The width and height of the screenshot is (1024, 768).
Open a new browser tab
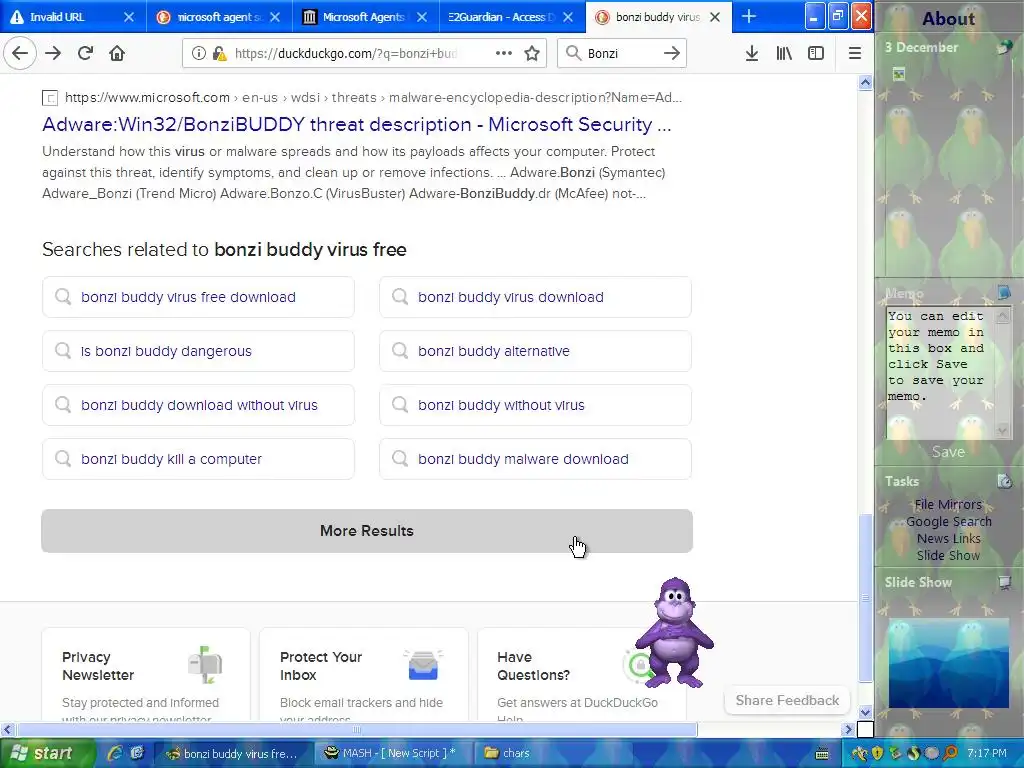[x=748, y=16]
